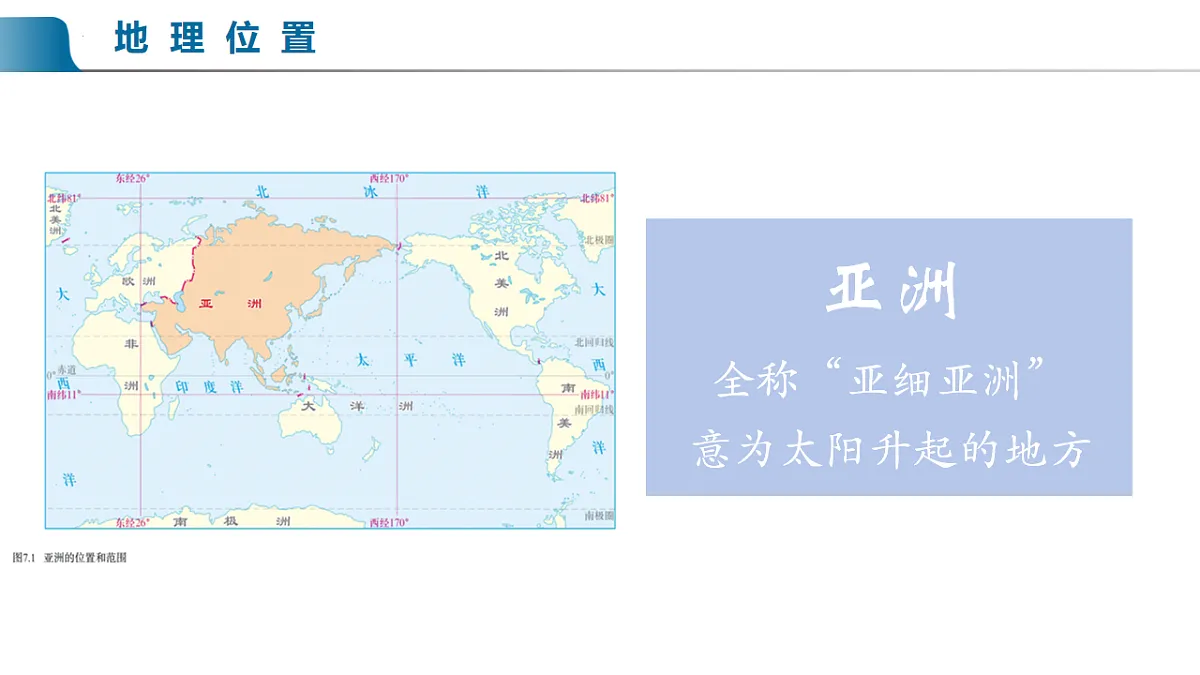
Task: Click the top 西经170° longitude label
Action: coord(390,178)
